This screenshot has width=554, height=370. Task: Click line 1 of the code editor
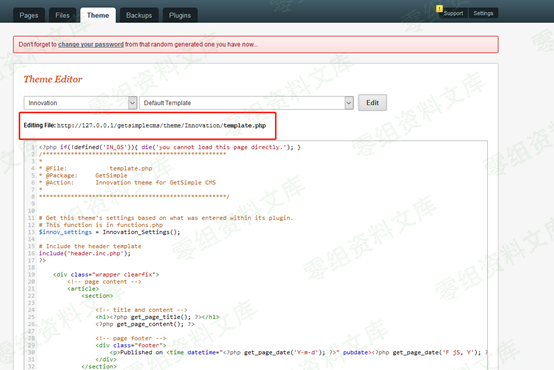coord(170,147)
